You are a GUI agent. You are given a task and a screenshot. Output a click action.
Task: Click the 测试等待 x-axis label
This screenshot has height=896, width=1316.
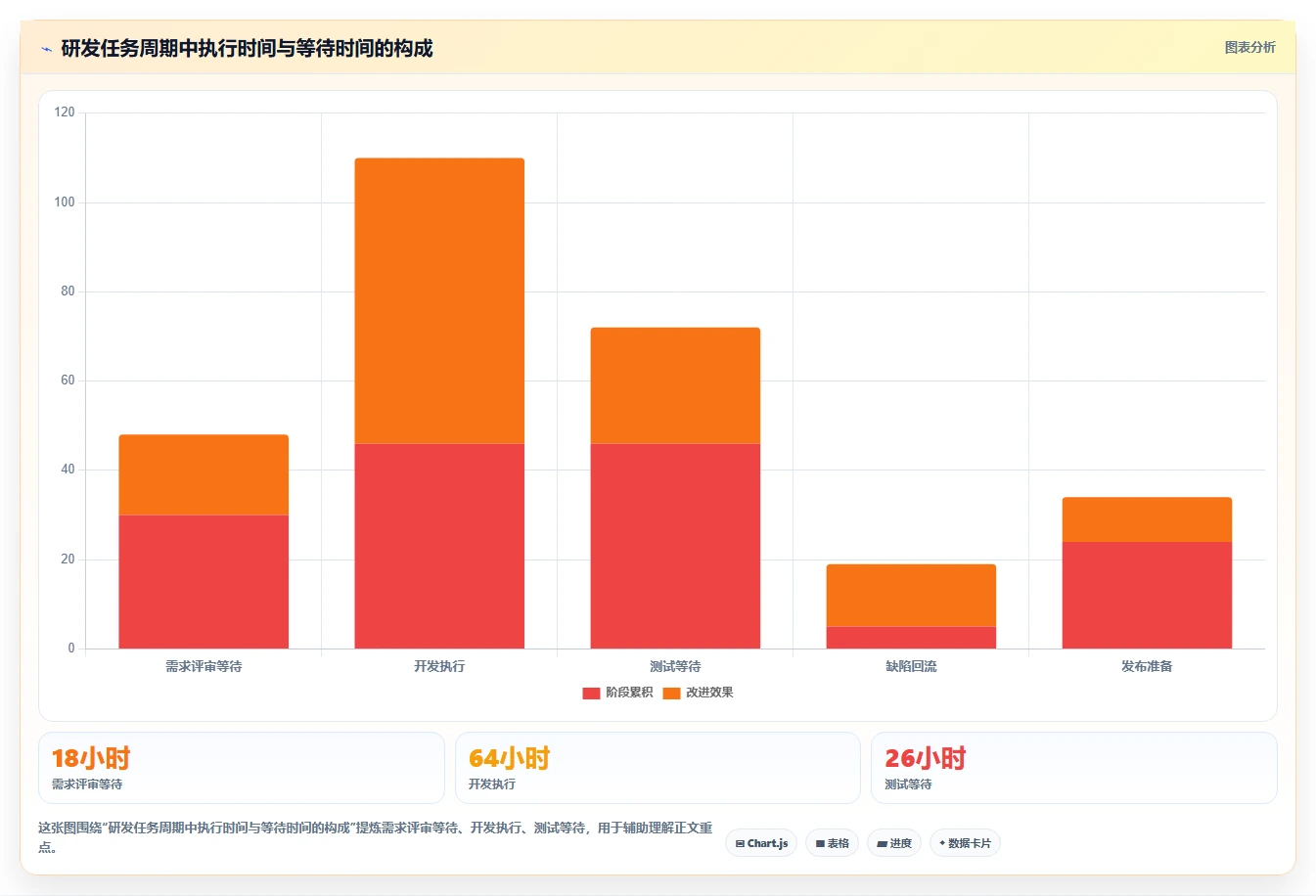(x=675, y=666)
